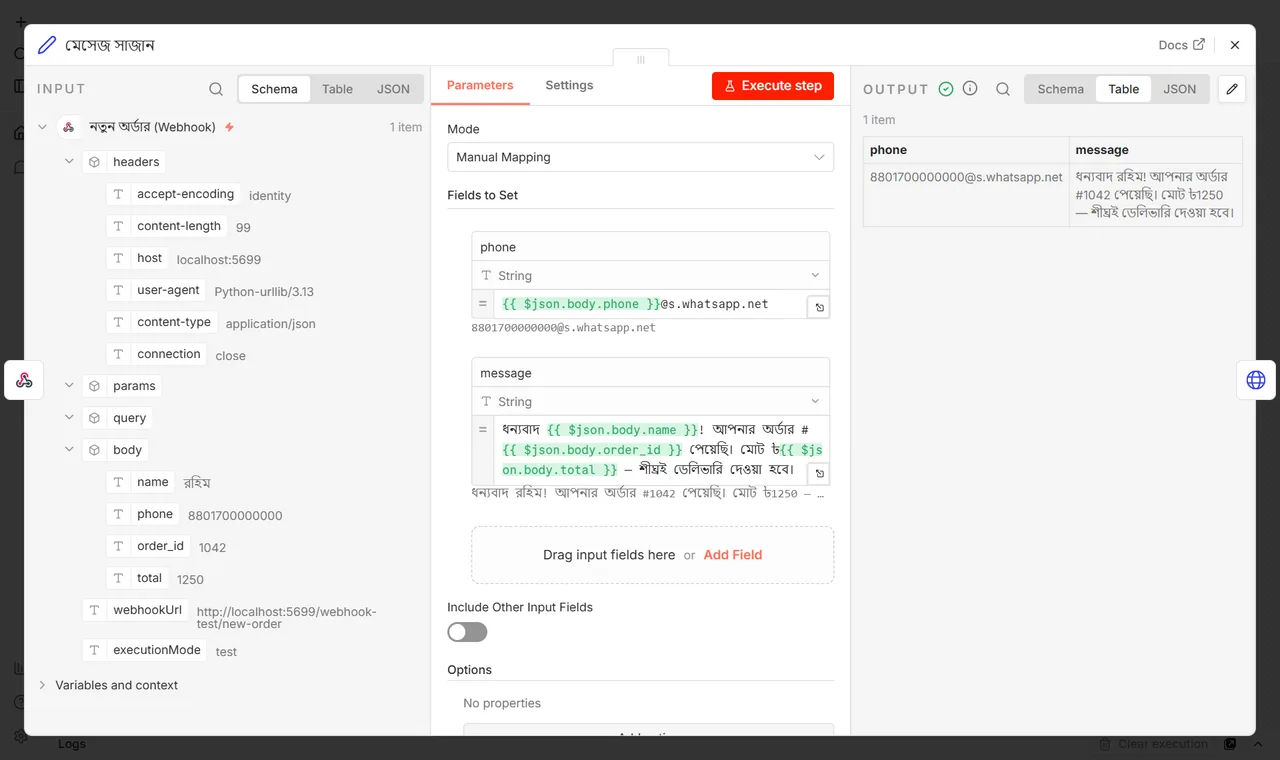The image size is (1280, 760).
Task: Click the webhook icon beside নতুন অর্ডার
Action: tap(69, 127)
